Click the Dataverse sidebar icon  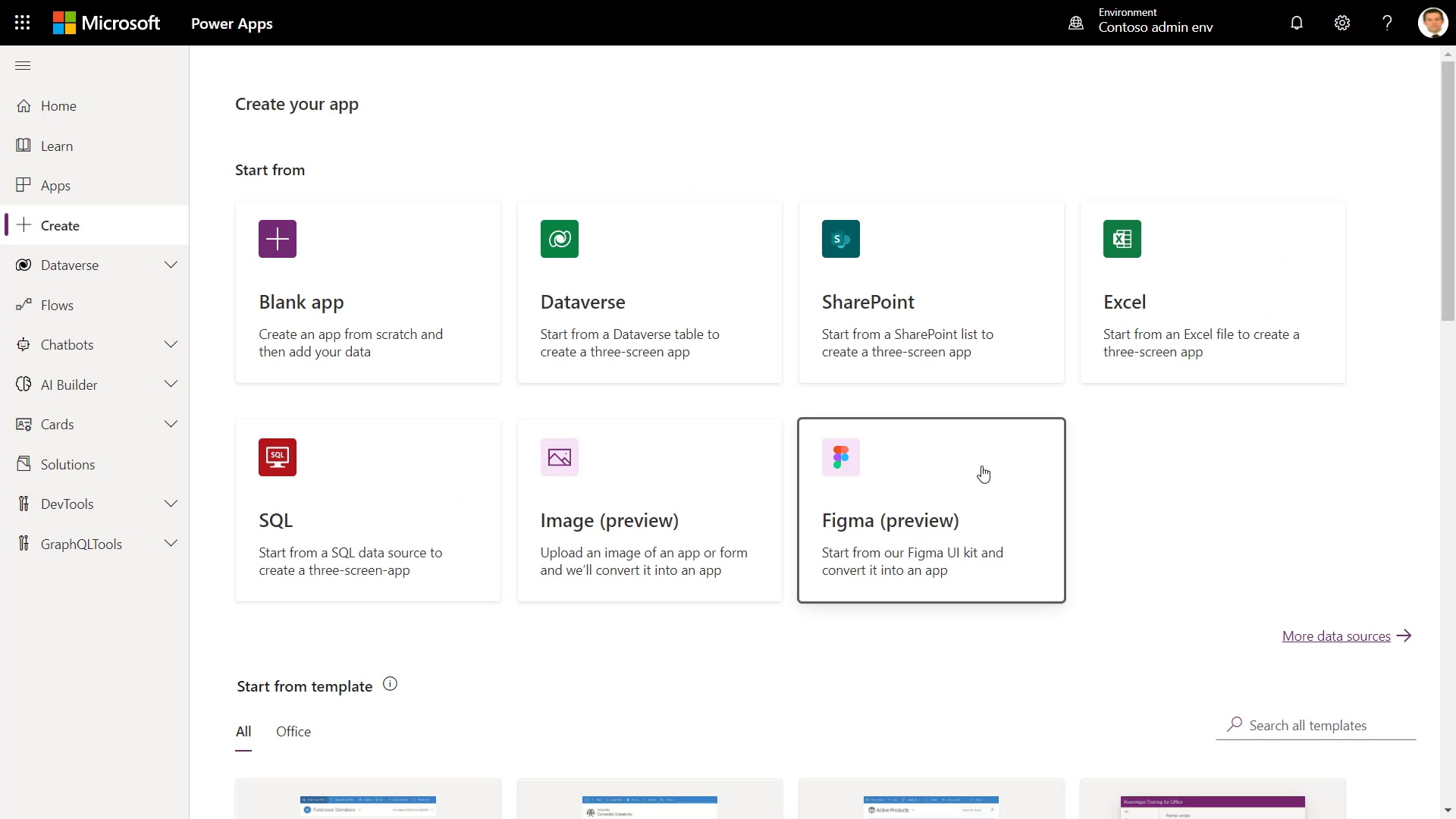[24, 265]
